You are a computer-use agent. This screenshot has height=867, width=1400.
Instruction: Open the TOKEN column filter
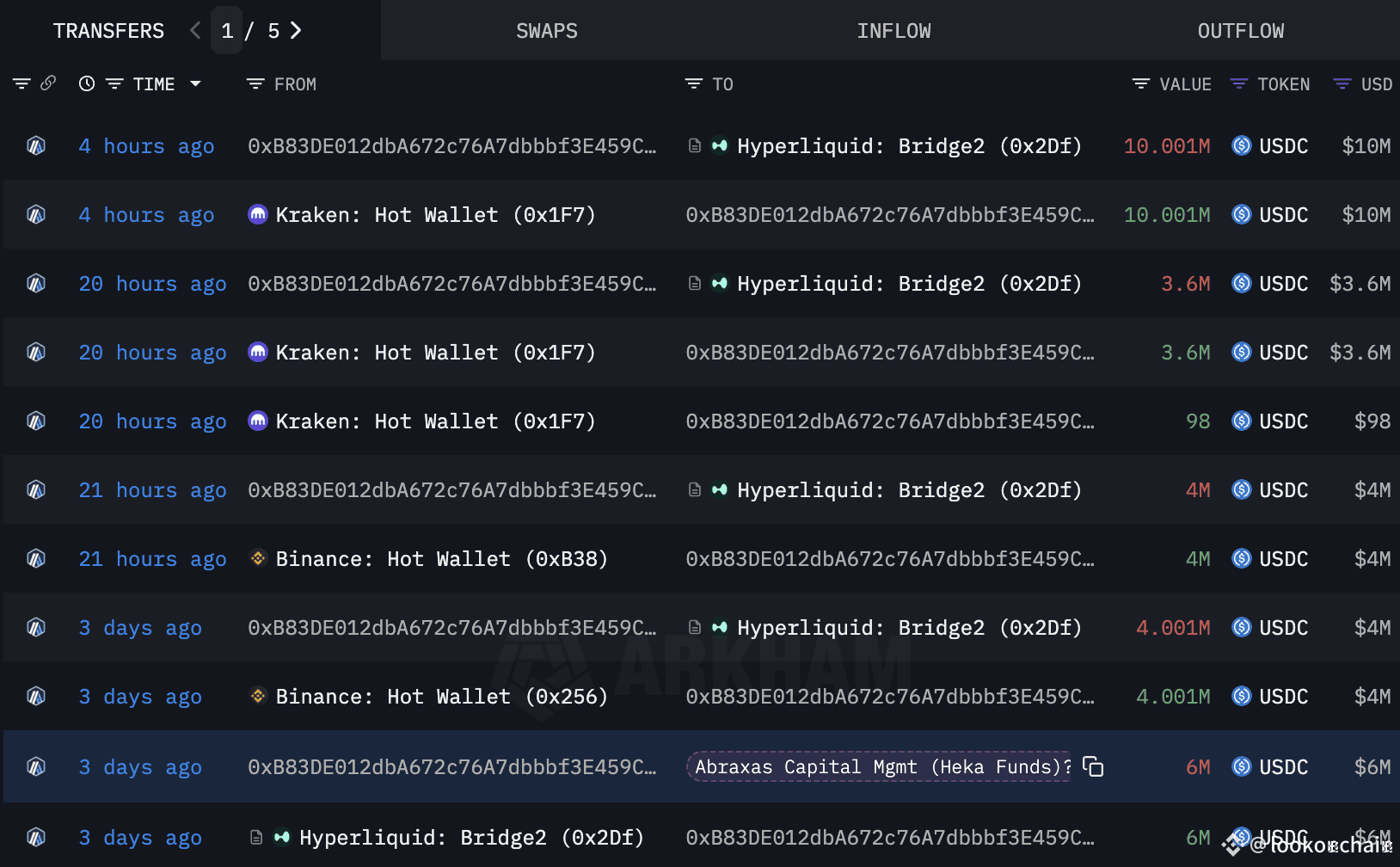pyautogui.click(x=1238, y=83)
